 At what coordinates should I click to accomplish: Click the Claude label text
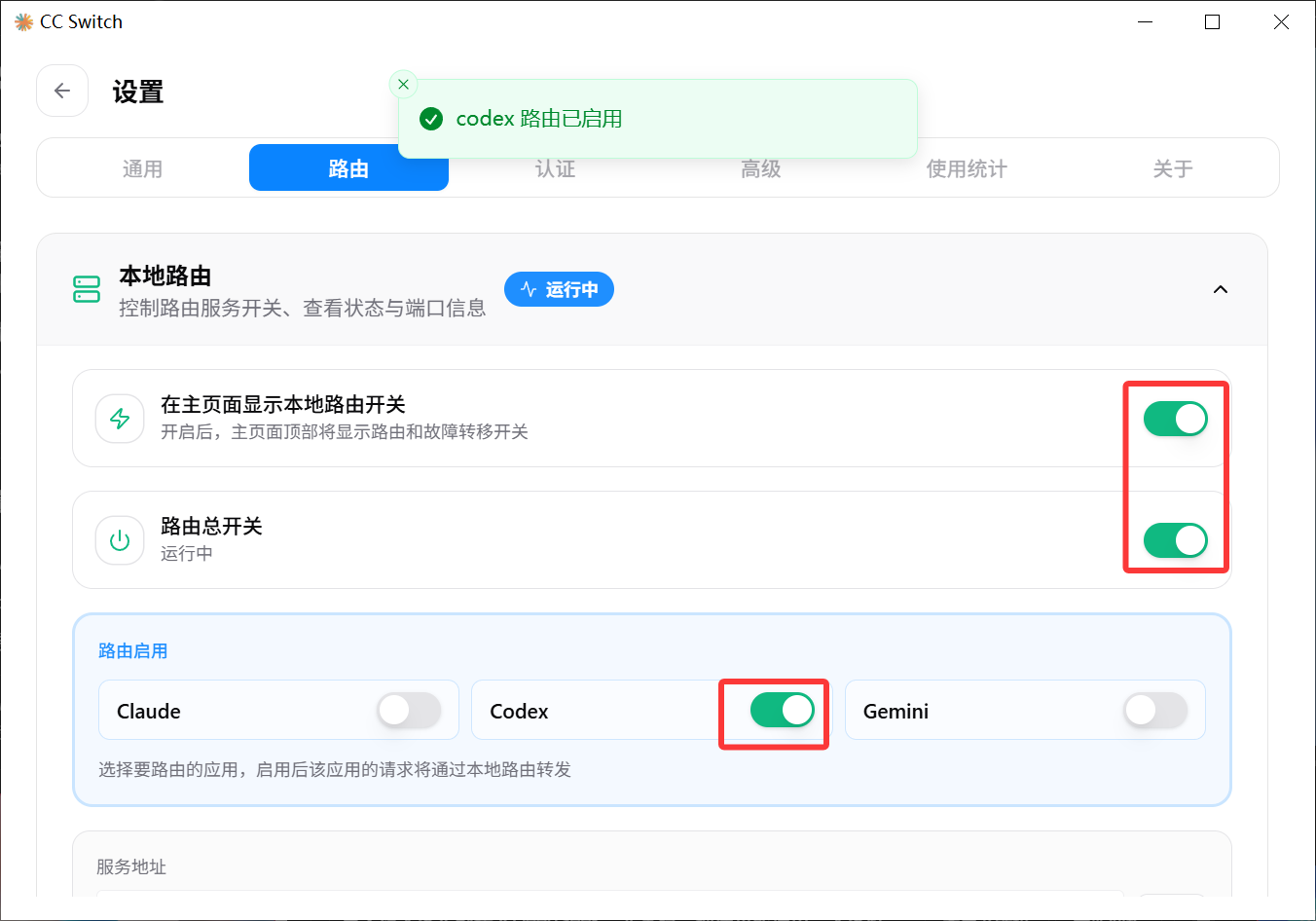coord(149,712)
